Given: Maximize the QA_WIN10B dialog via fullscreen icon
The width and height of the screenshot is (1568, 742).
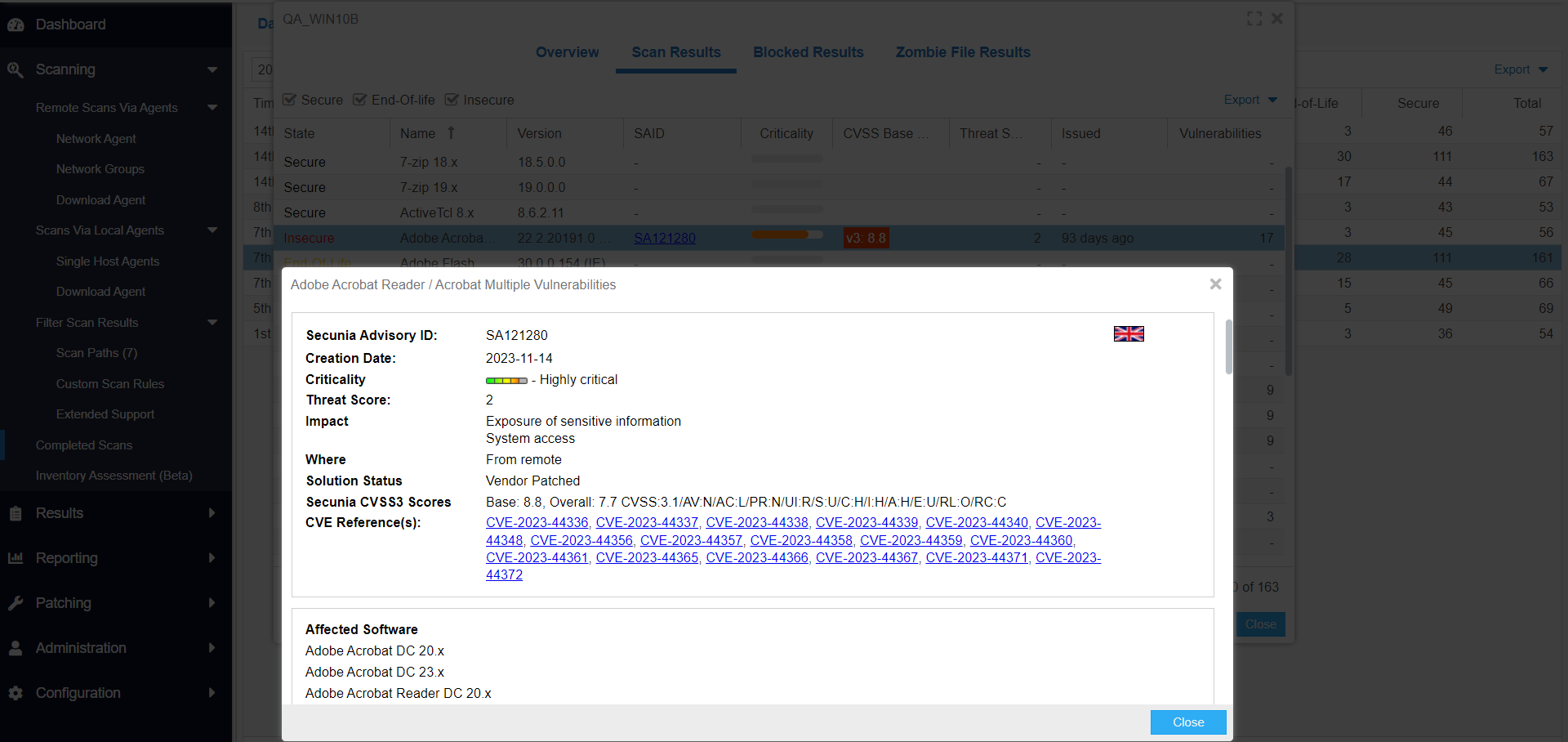Looking at the screenshot, I should [1254, 19].
